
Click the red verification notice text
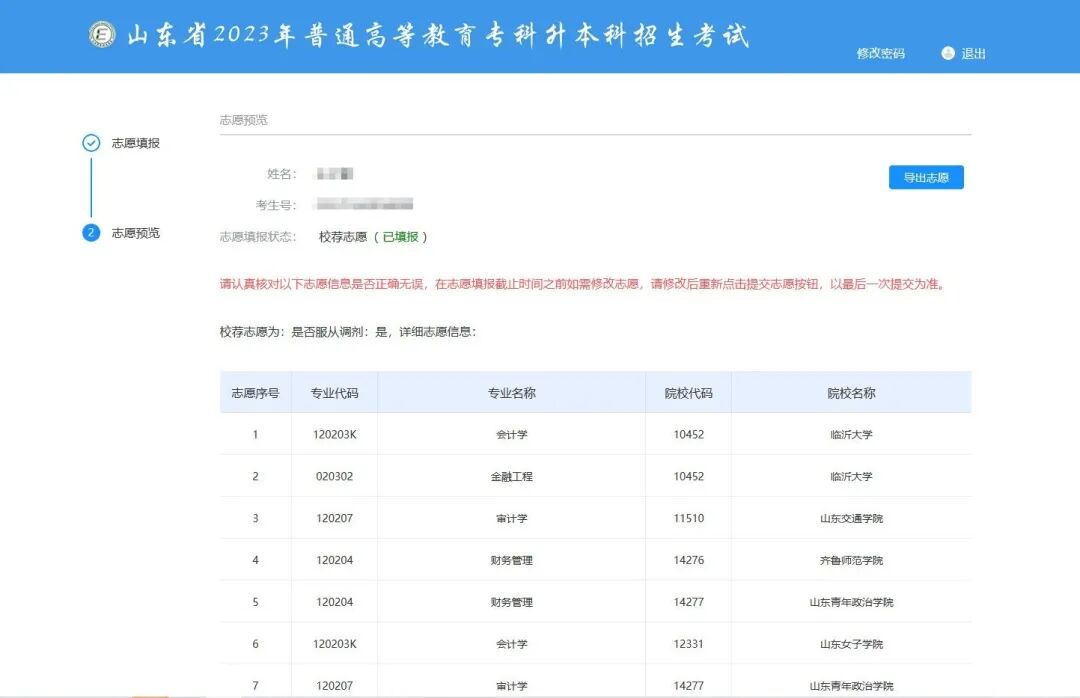pyautogui.click(x=584, y=284)
